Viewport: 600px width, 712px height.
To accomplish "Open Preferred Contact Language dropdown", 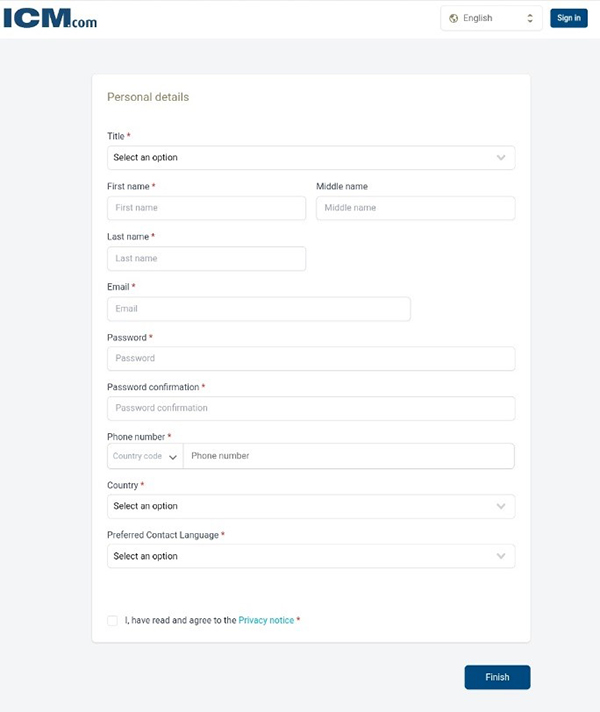I will (x=310, y=556).
